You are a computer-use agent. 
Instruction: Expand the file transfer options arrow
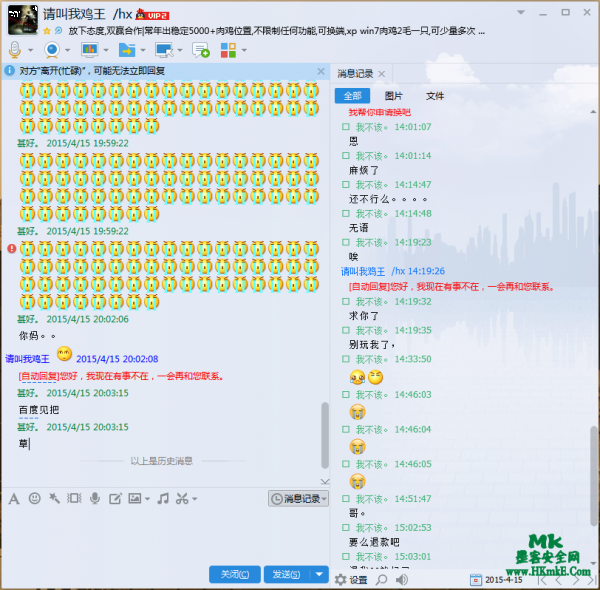tap(143, 50)
